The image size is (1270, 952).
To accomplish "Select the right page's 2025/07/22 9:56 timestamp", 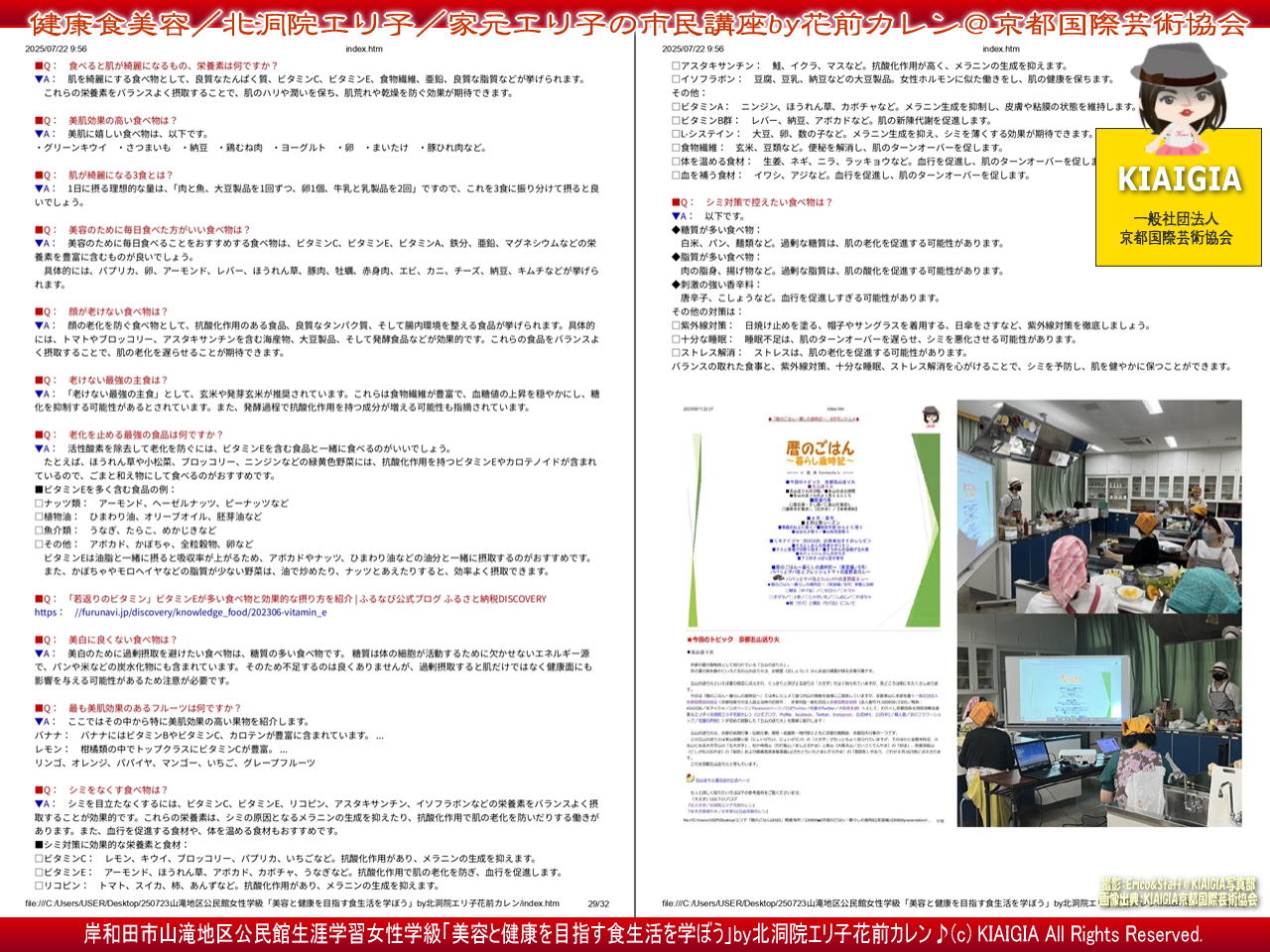I will (693, 49).
